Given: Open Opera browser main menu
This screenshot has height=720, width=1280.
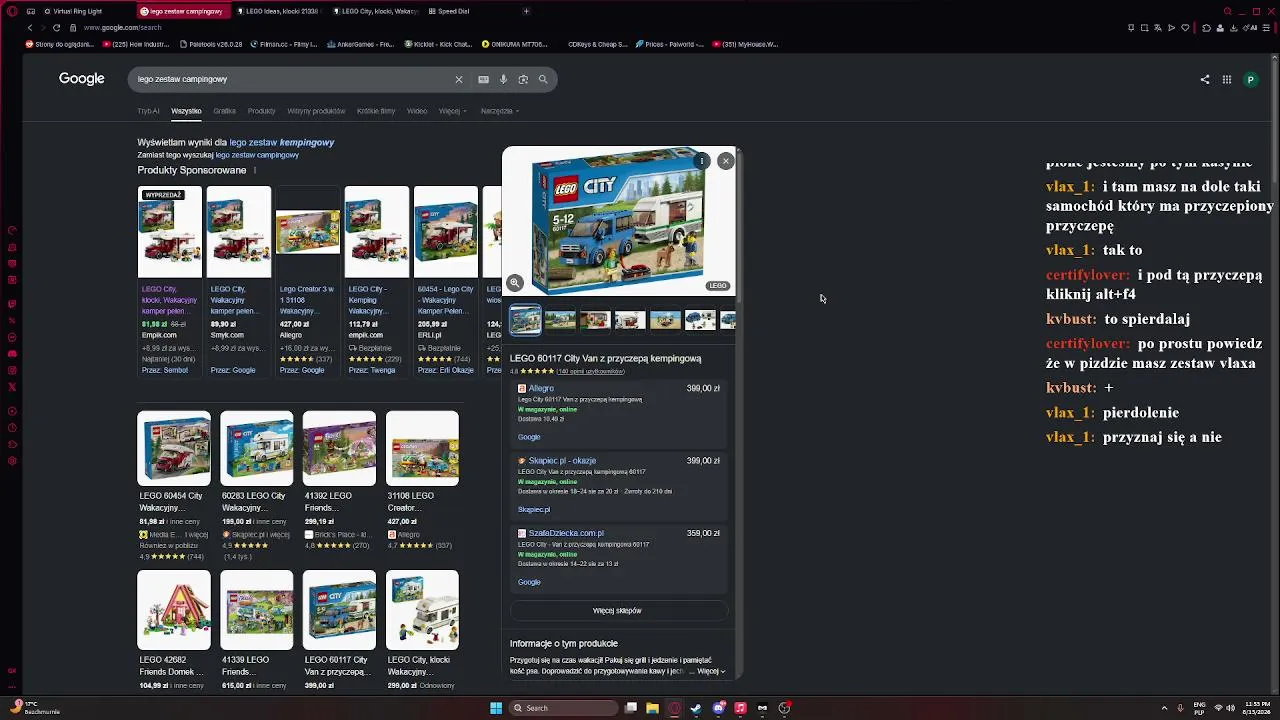Looking at the screenshot, I should 14,11.
